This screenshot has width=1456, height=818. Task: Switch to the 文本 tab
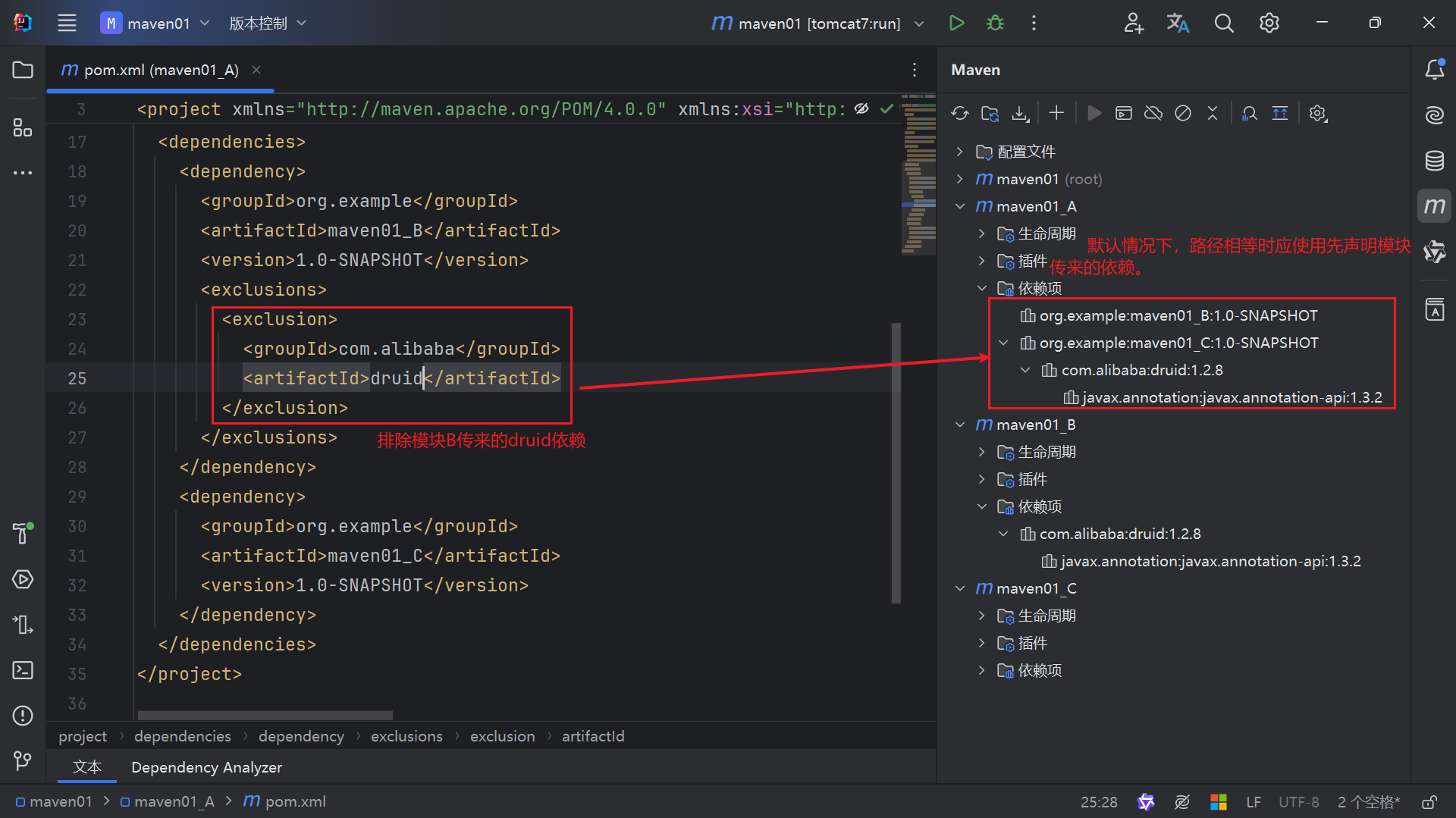coord(86,766)
